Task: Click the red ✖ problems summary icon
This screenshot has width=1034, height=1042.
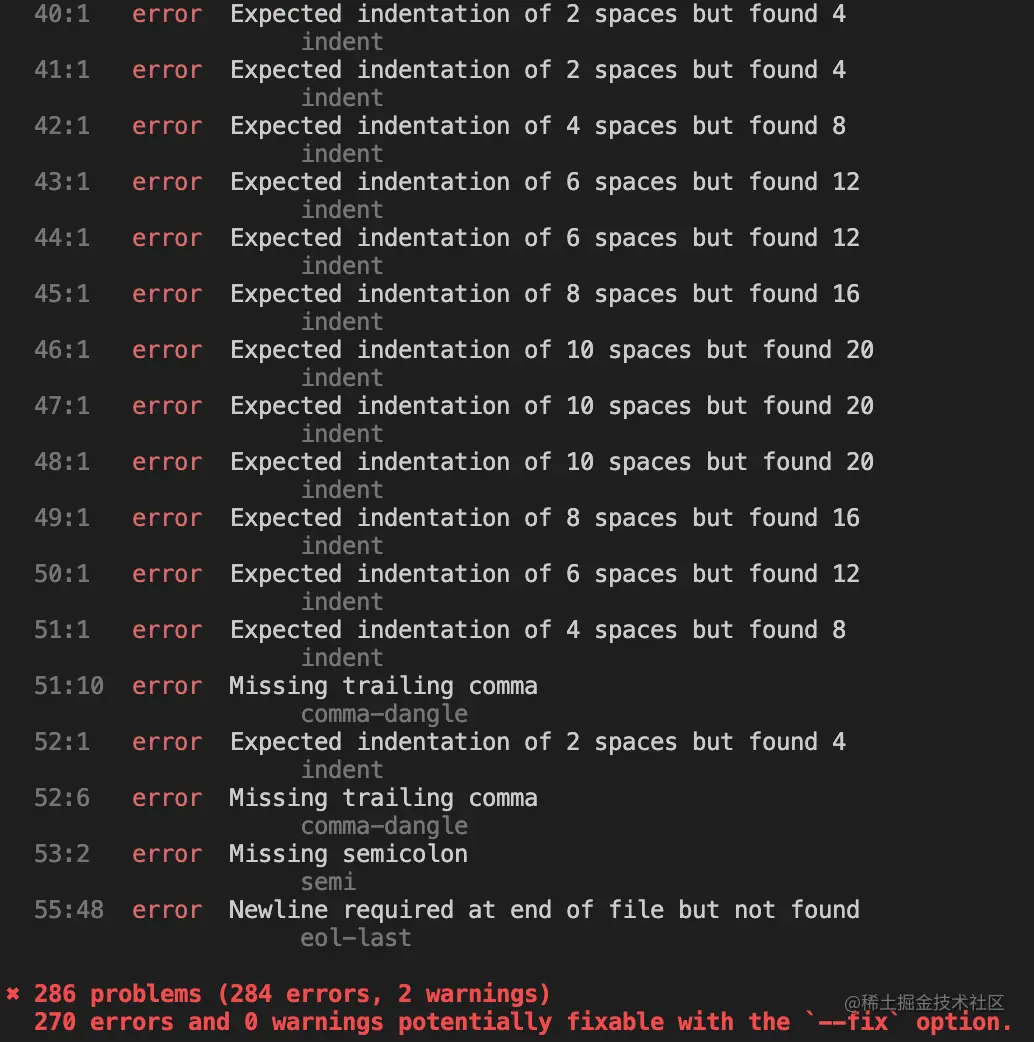Action: 13,994
